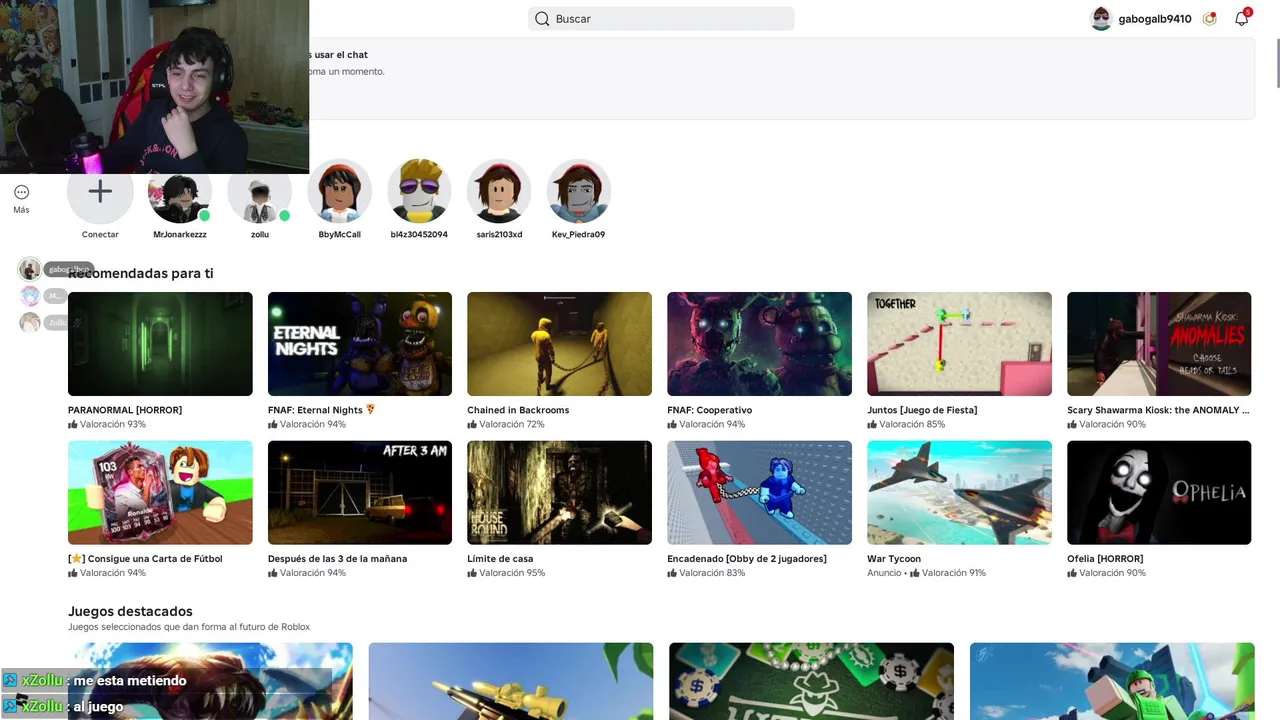
Task: Click the search magnifier icon
Action: 542,19
